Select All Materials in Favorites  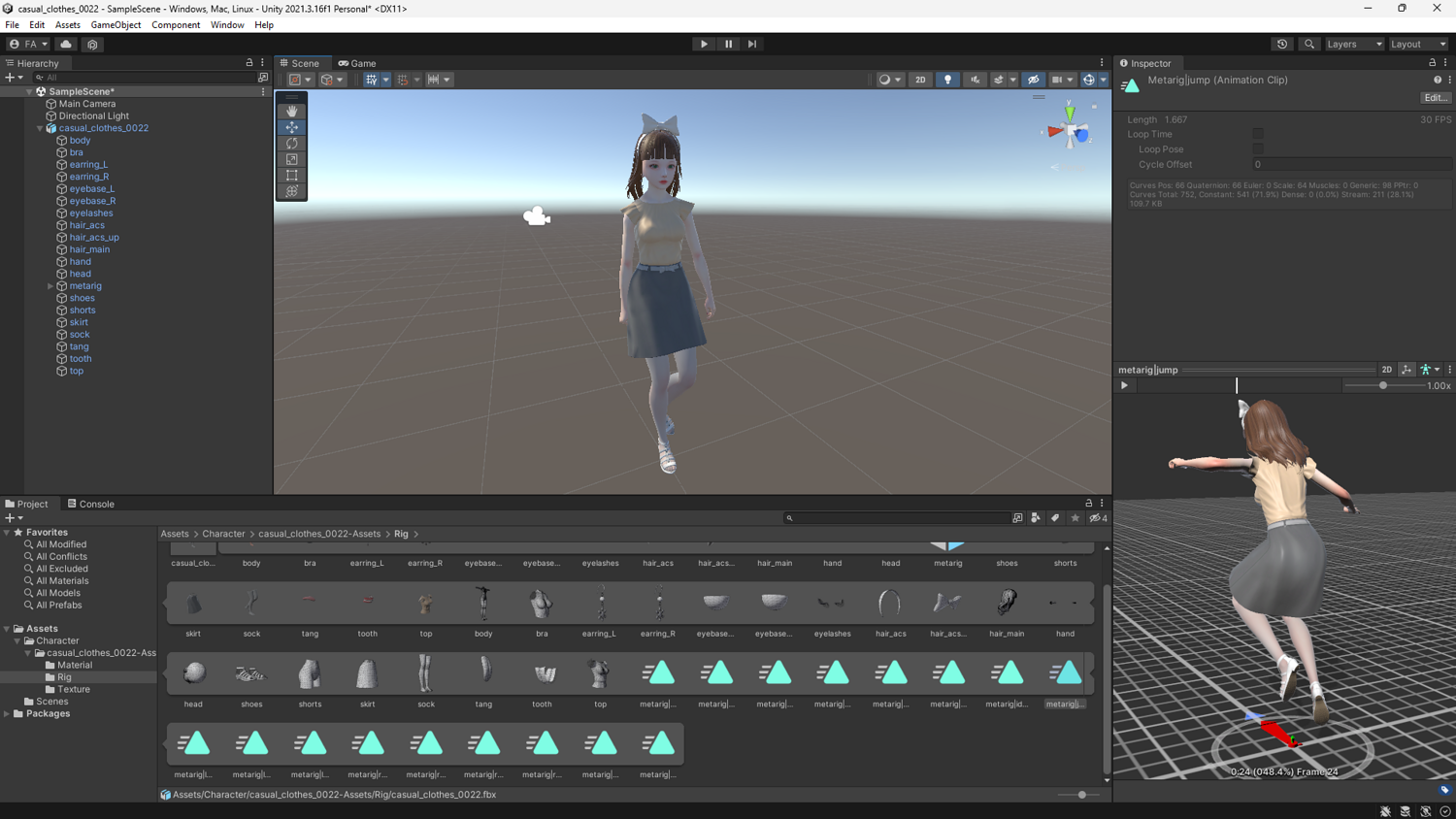click(x=62, y=581)
